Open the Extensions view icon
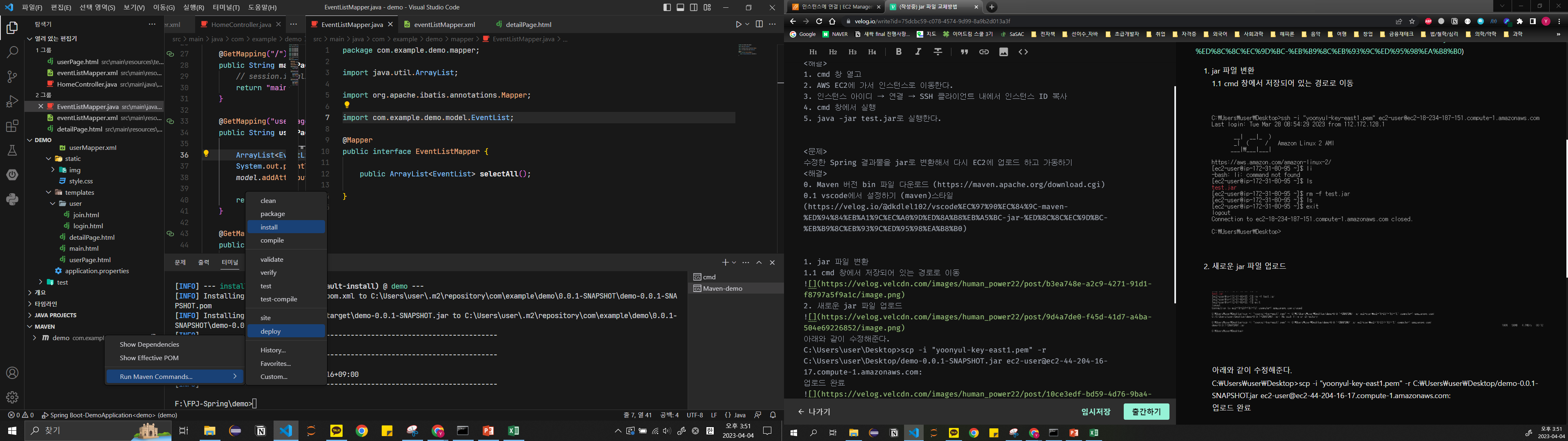Image resolution: width=1568 pixels, height=441 pixels. (x=12, y=126)
